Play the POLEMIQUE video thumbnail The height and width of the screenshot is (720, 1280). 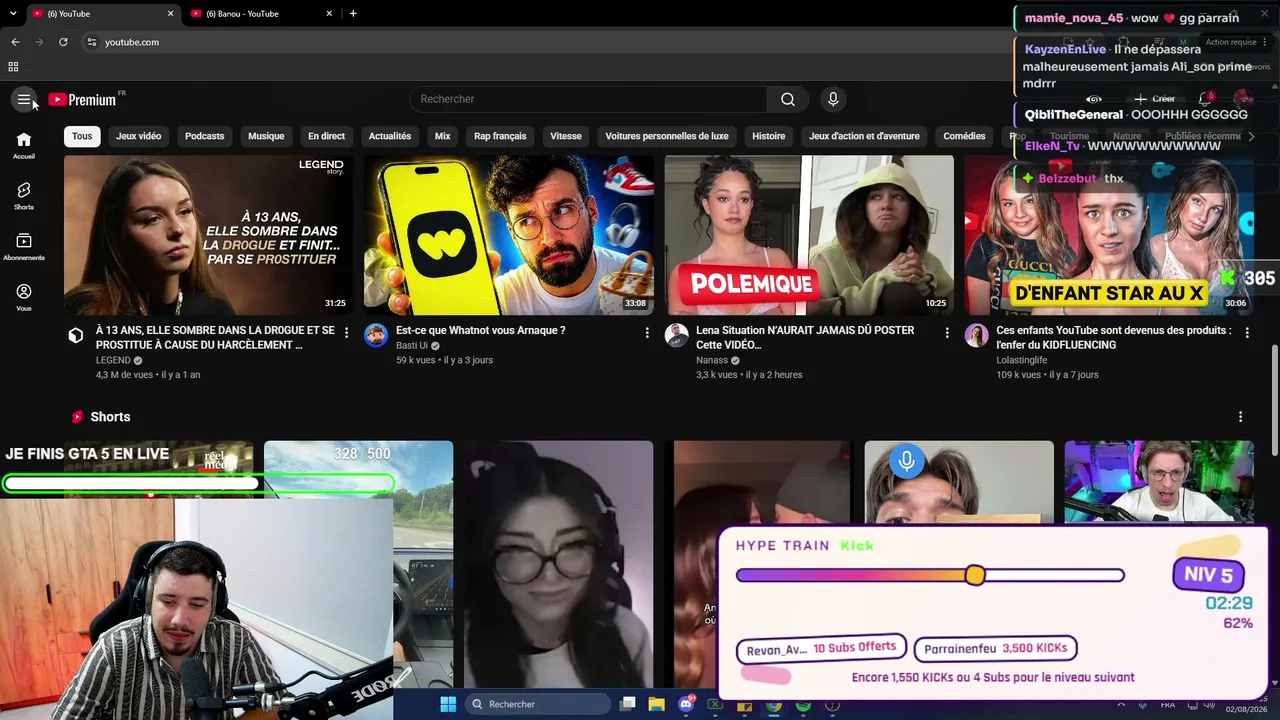809,235
